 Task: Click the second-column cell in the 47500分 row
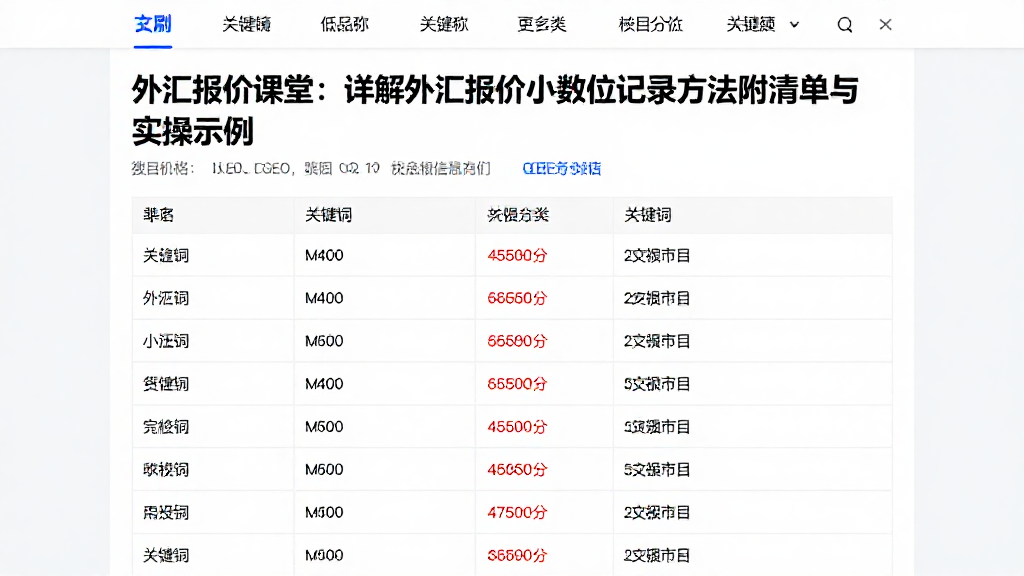click(324, 513)
